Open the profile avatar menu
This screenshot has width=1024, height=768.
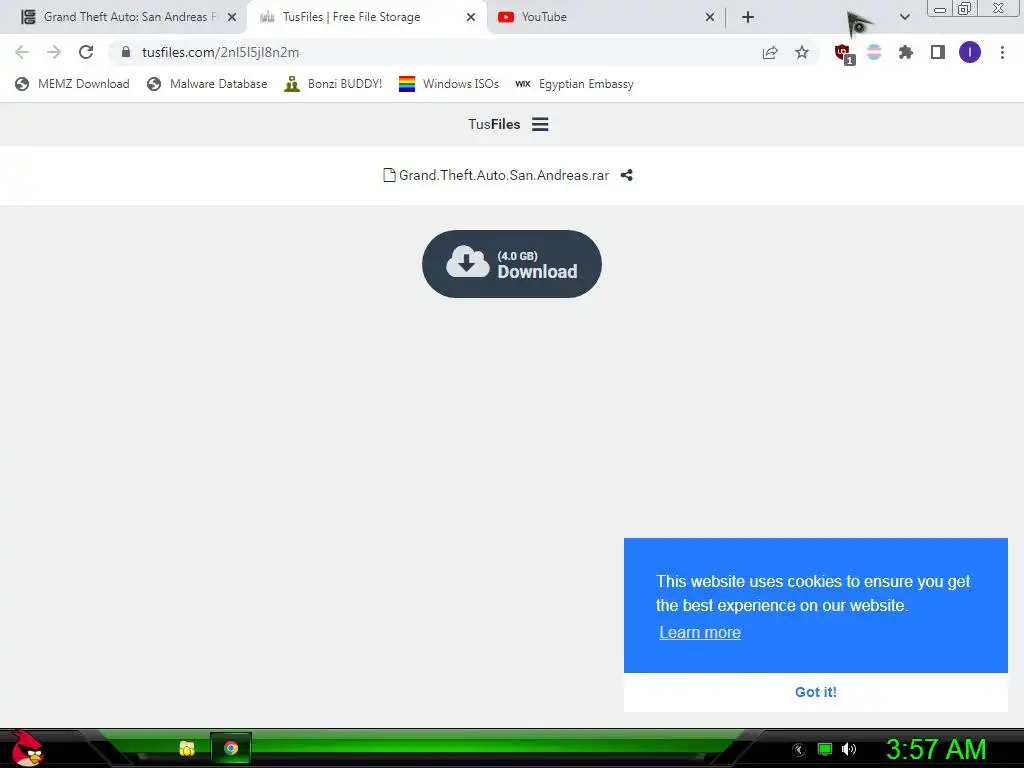click(970, 52)
